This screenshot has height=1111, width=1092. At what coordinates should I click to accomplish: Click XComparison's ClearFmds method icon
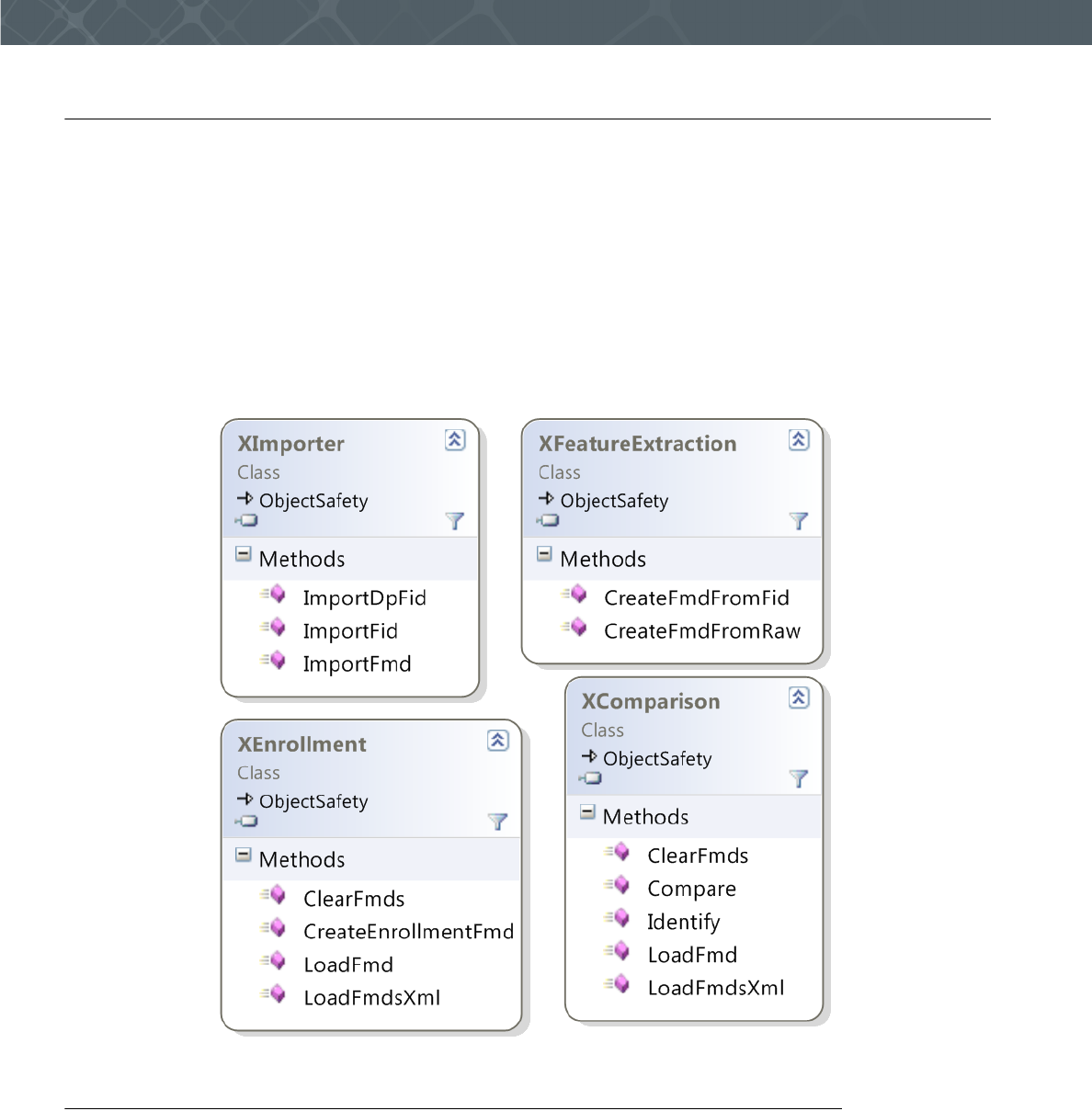click(x=617, y=853)
